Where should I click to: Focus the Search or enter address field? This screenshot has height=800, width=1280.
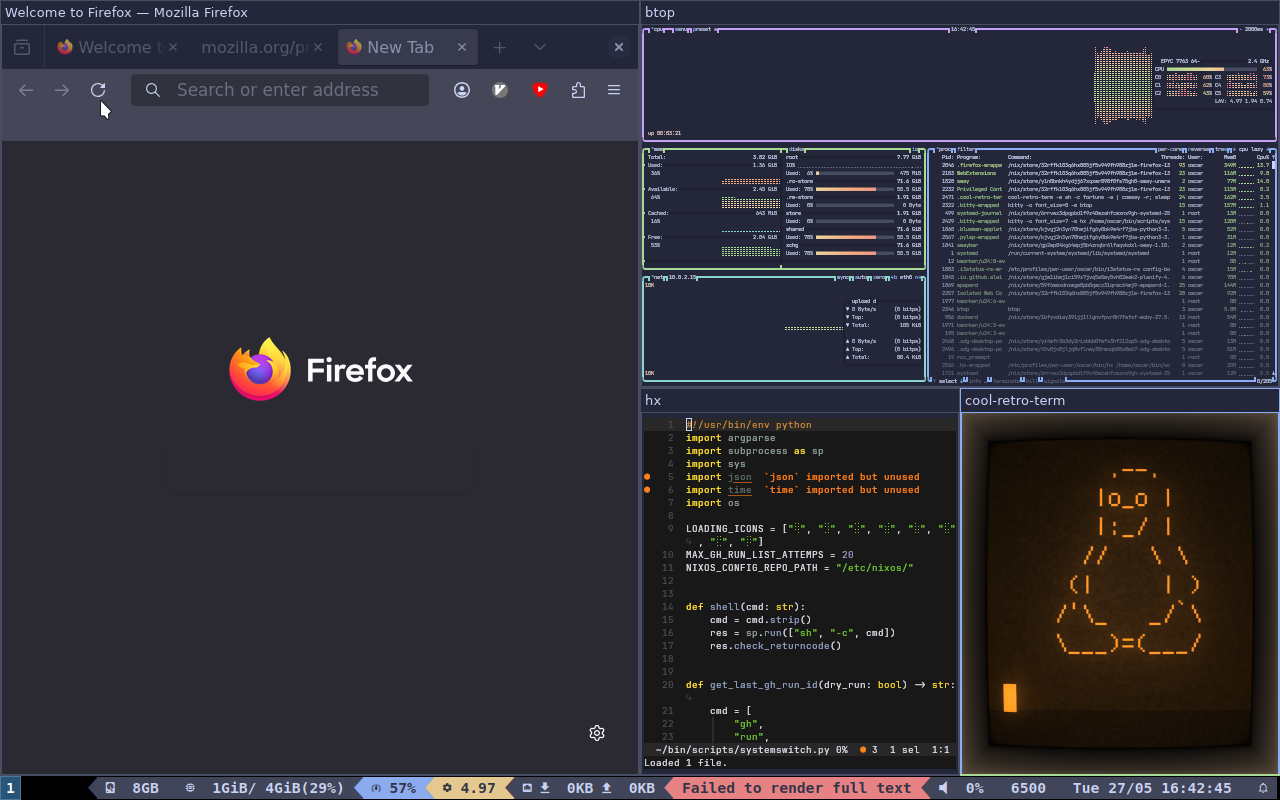tap(280, 90)
